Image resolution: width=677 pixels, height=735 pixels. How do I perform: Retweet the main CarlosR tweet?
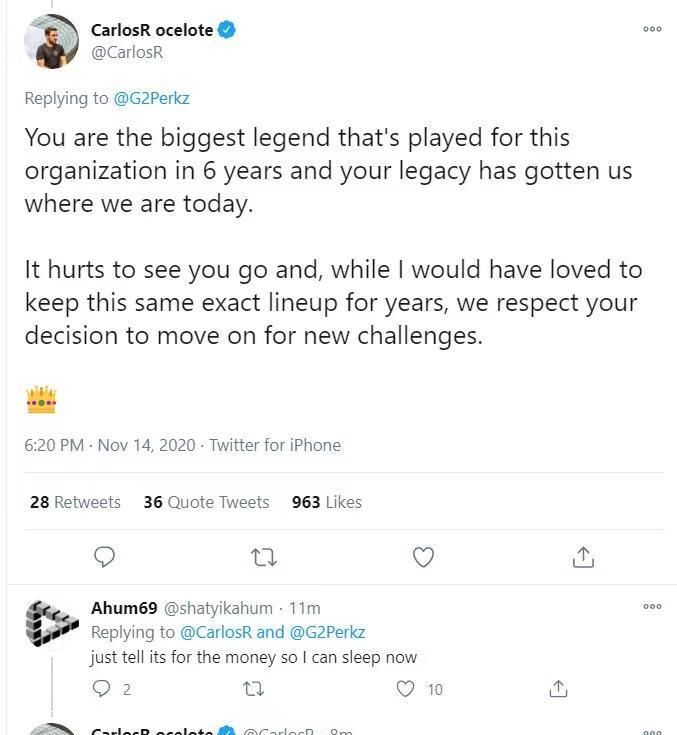pos(264,558)
